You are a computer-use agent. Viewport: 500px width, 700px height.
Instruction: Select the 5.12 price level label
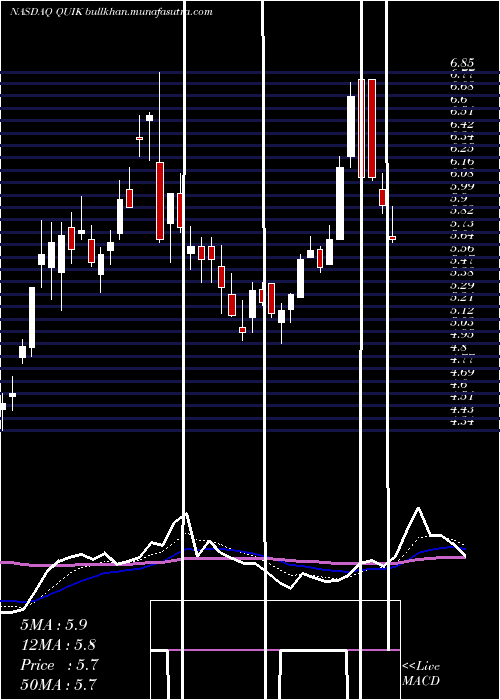tap(462, 310)
